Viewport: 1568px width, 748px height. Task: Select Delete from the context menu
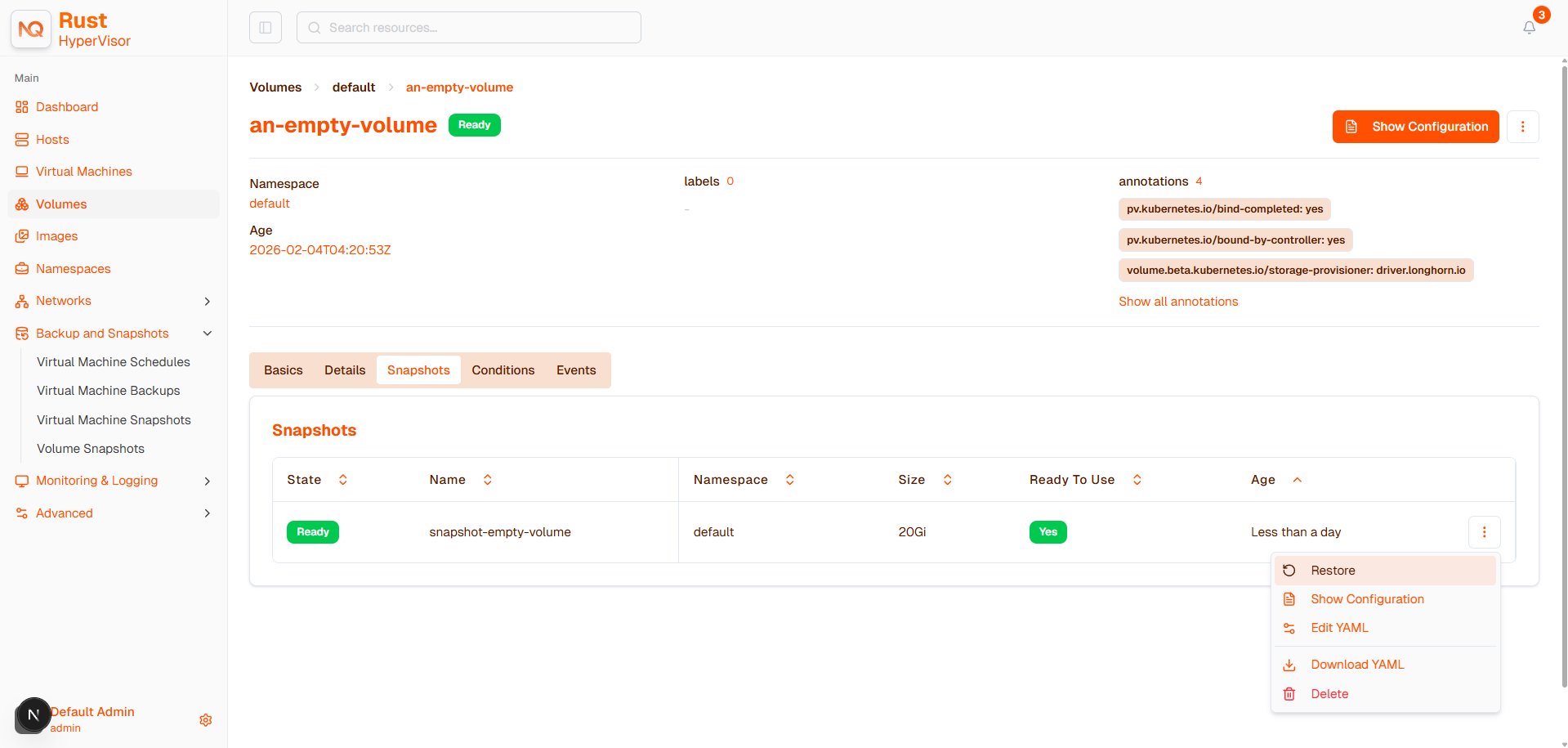point(1385,694)
